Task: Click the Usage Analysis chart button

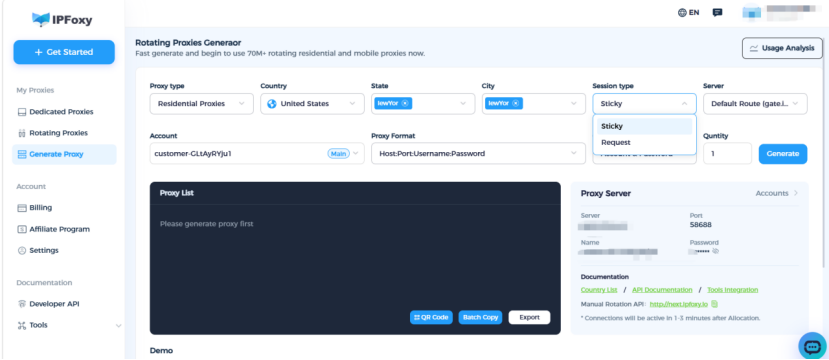Action: (x=782, y=48)
